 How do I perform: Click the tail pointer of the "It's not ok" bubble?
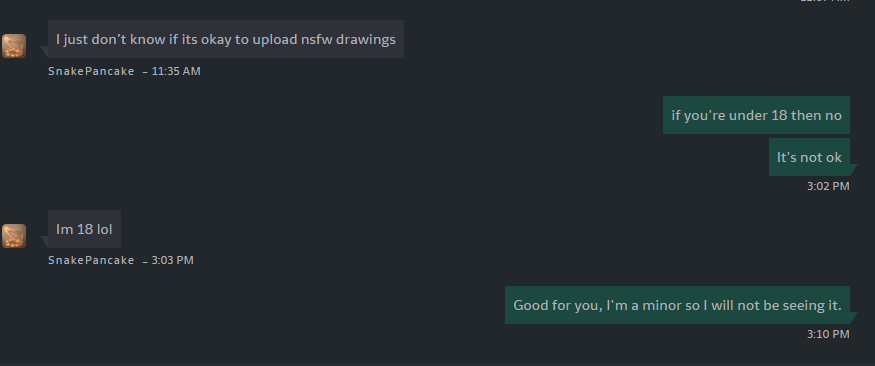[854, 170]
